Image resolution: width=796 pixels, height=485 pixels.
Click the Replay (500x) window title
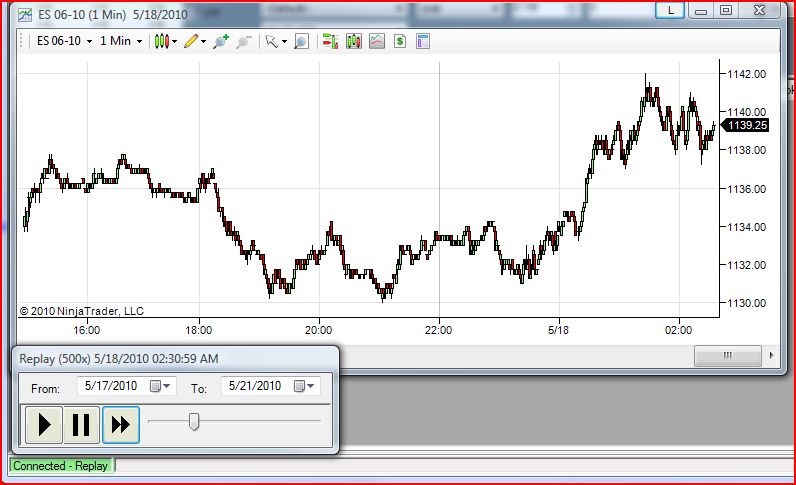pos(119,359)
